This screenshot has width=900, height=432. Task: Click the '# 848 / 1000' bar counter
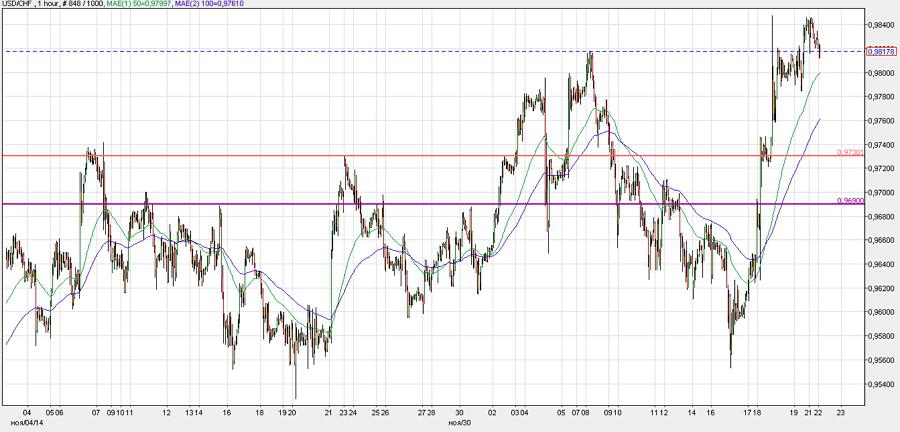81,3
